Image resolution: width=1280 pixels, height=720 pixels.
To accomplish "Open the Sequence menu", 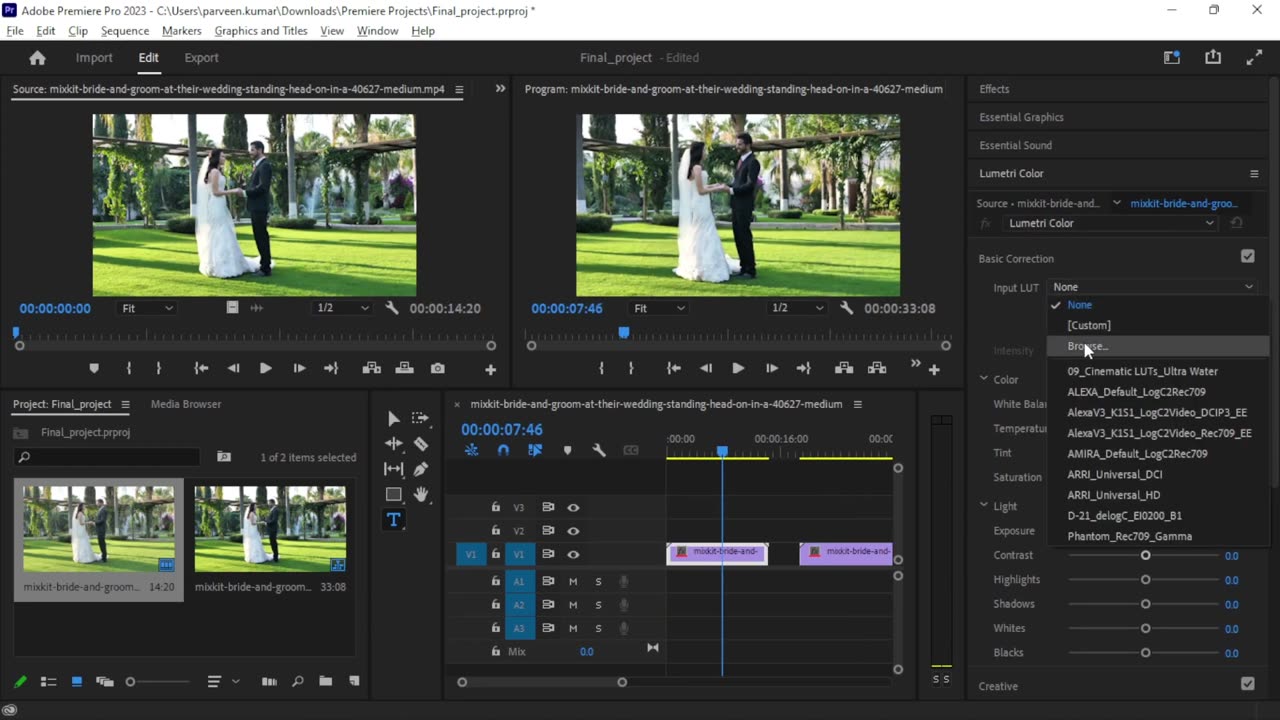I will (x=125, y=31).
